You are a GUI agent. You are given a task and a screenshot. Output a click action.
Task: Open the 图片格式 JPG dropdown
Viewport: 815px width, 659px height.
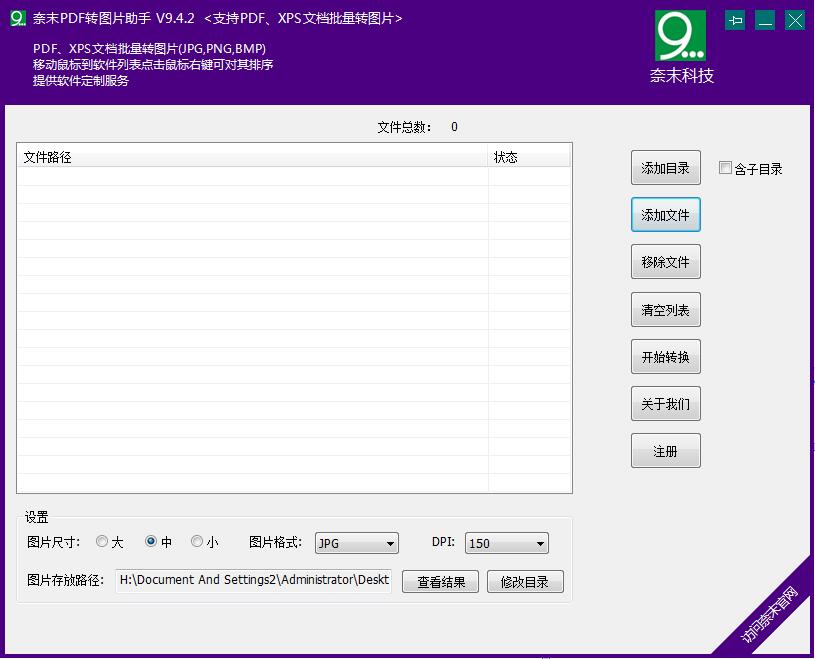(x=357, y=543)
